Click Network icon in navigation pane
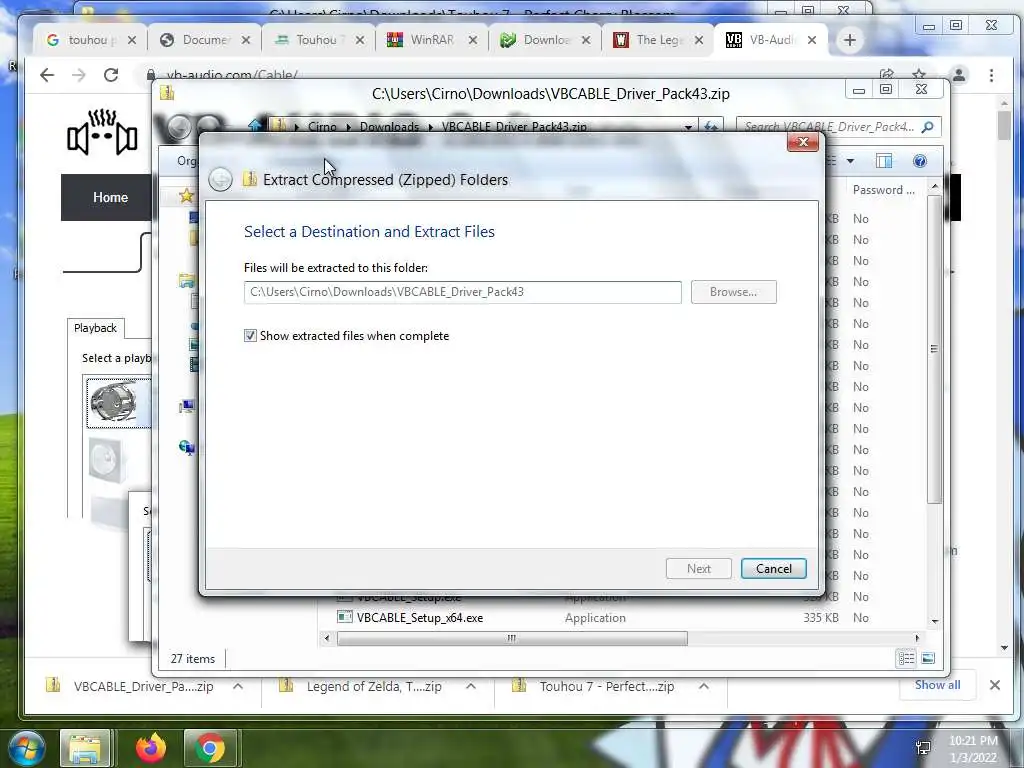The height and width of the screenshot is (768, 1024). 187,447
